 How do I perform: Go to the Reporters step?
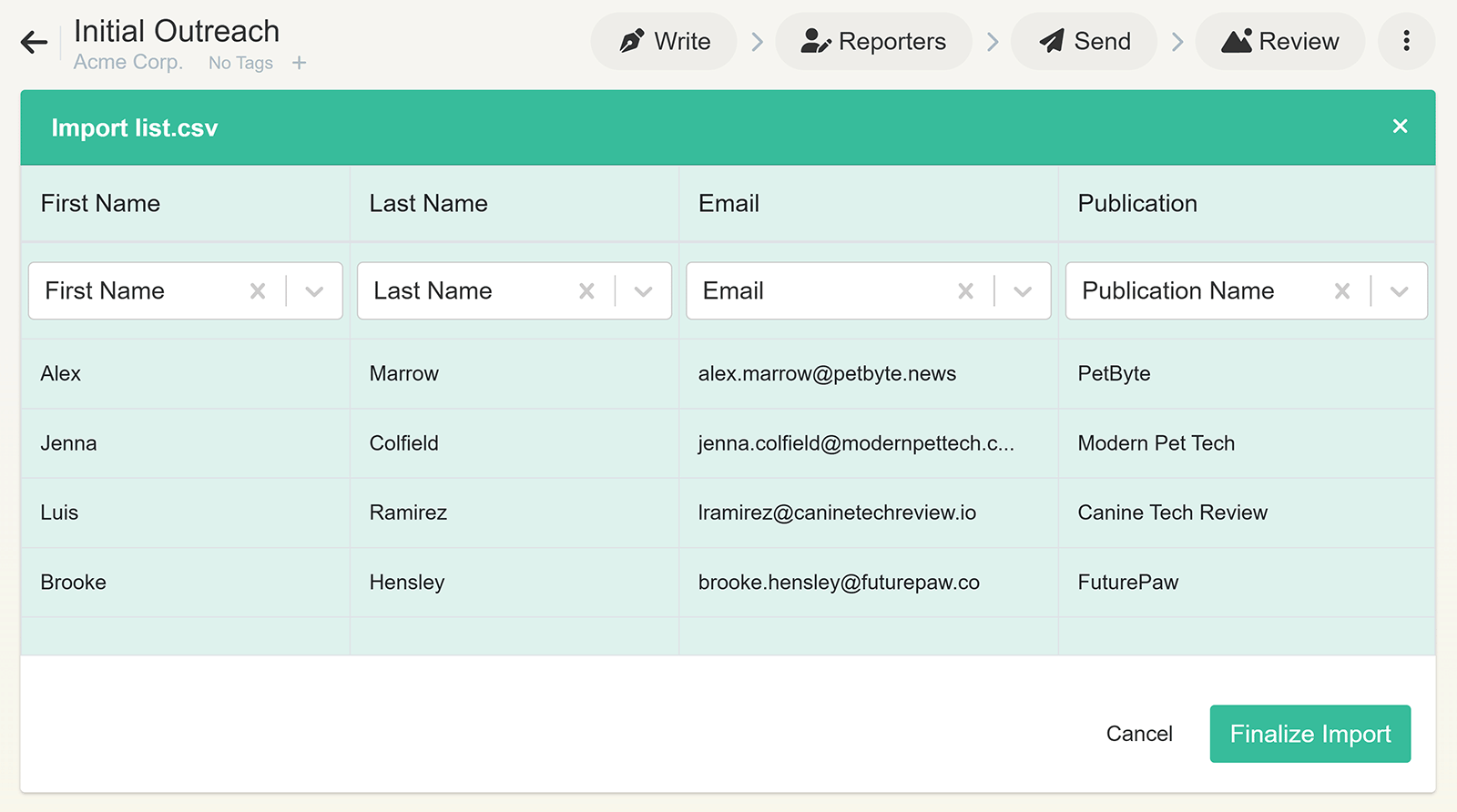(x=873, y=41)
